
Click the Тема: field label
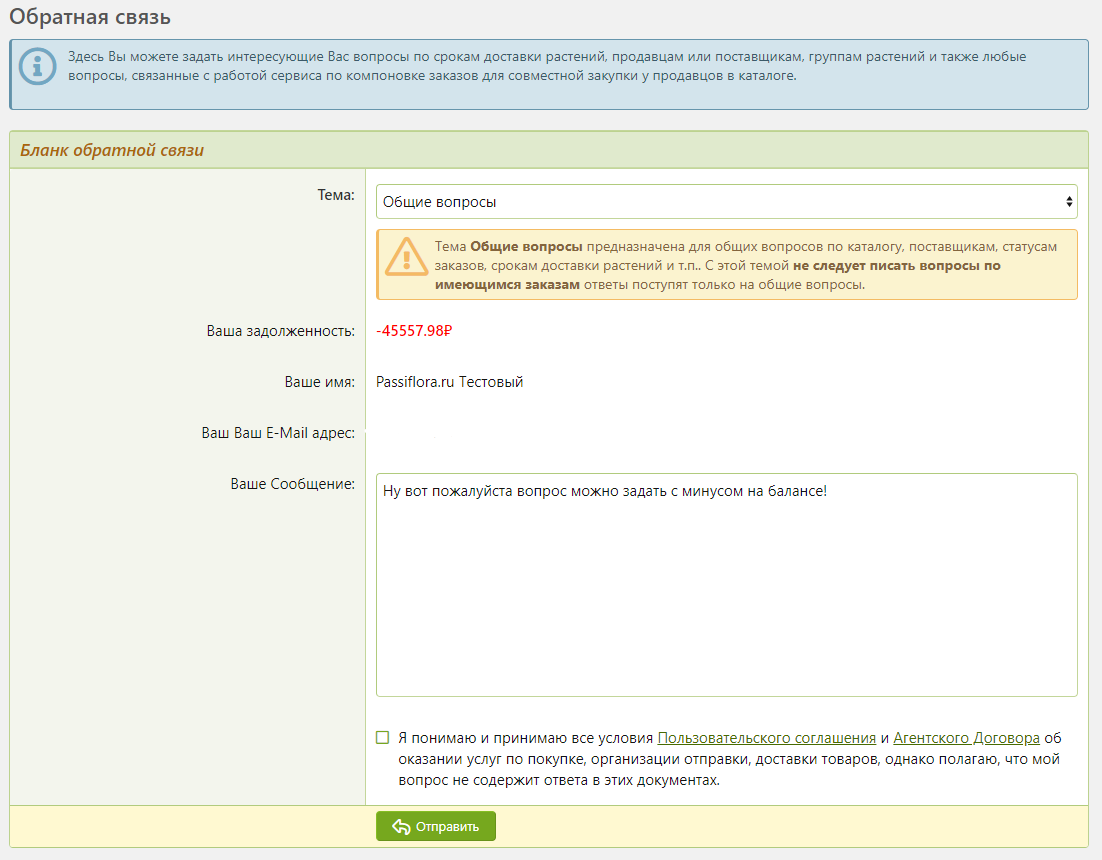(335, 195)
